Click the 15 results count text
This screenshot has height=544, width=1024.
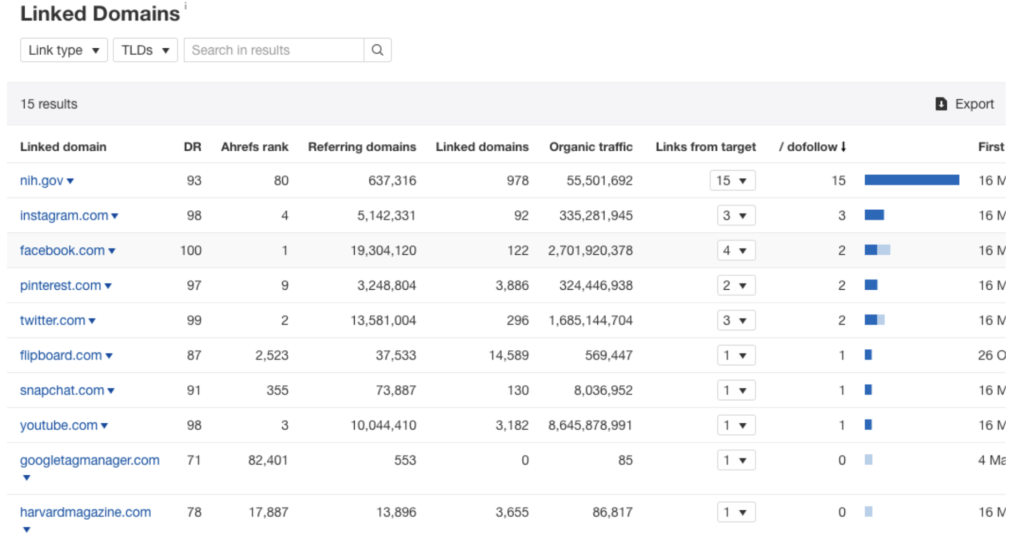pyautogui.click(x=49, y=104)
